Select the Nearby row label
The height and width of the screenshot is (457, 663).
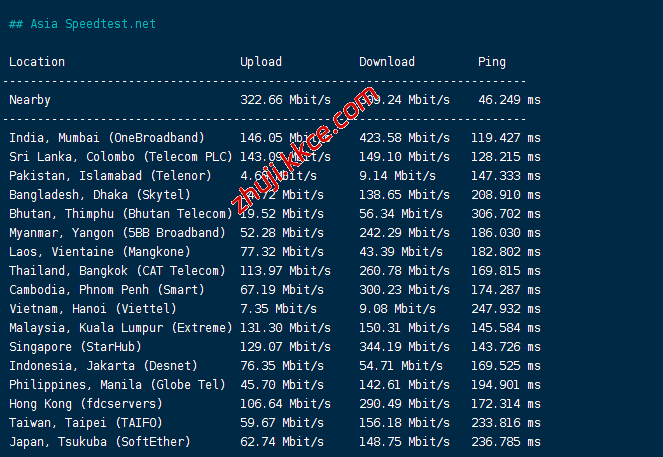[x=30, y=100]
